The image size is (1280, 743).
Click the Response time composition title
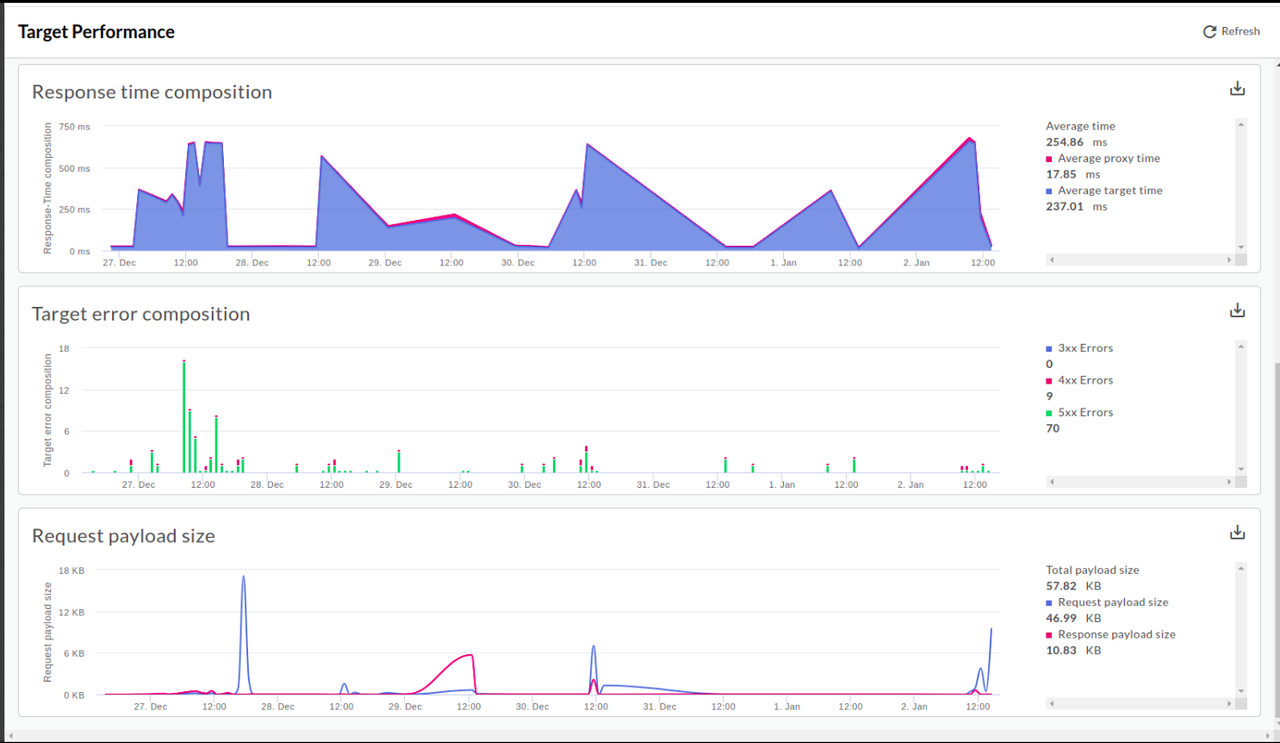pyautogui.click(x=152, y=92)
